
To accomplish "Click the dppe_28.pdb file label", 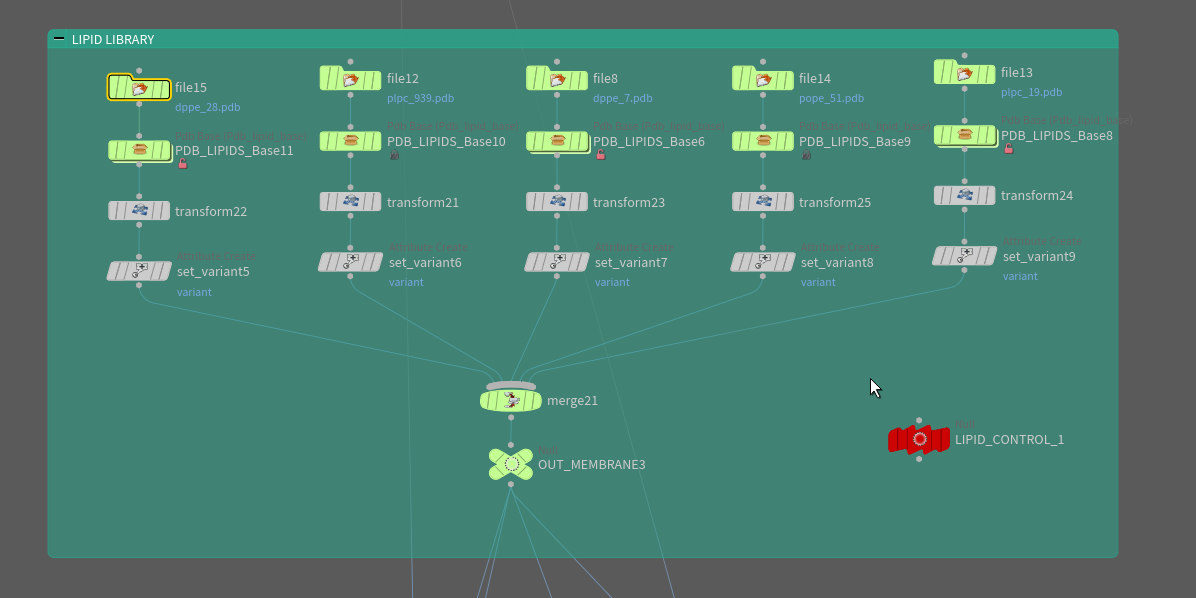I will [207, 108].
